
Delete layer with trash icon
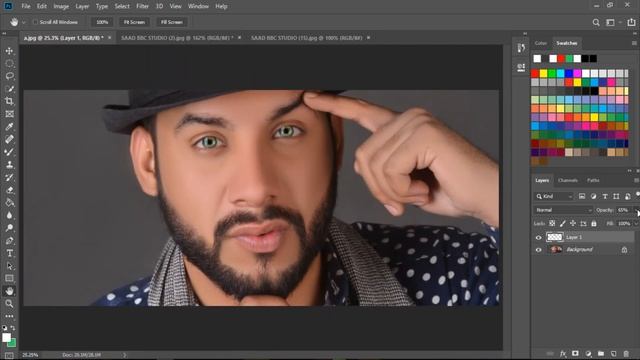(x=626, y=353)
